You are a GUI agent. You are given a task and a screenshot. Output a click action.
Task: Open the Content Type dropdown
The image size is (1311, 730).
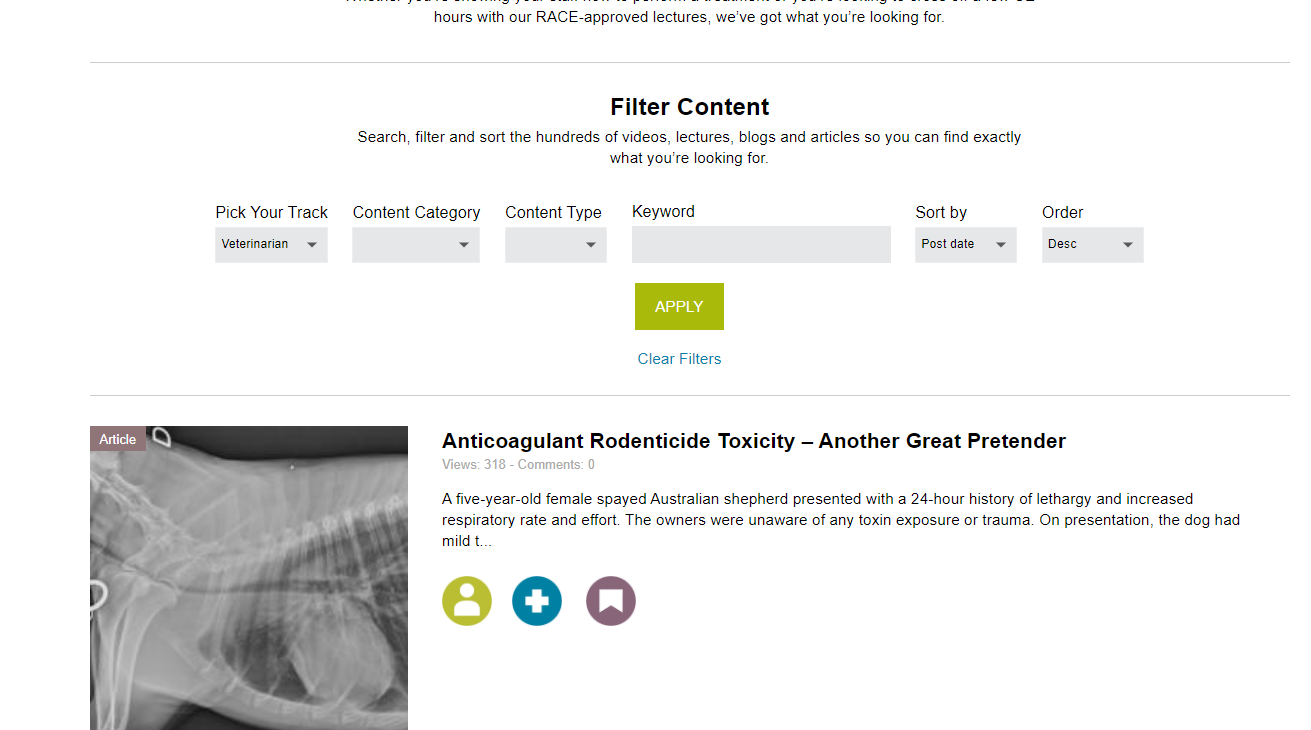[556, 245]
